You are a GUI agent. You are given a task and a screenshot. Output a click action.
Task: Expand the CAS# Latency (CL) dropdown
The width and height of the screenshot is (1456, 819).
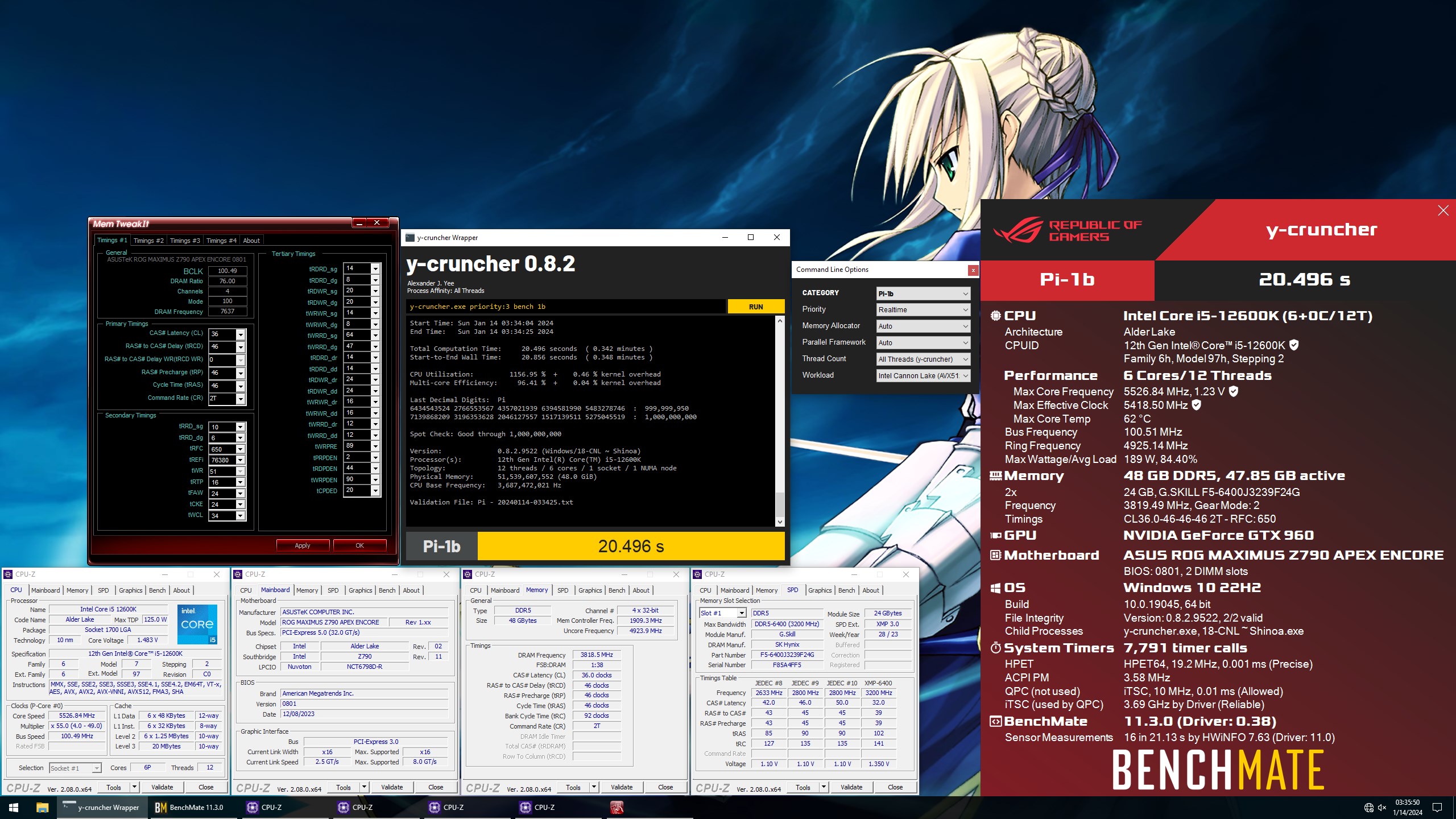tap(241, 334)
